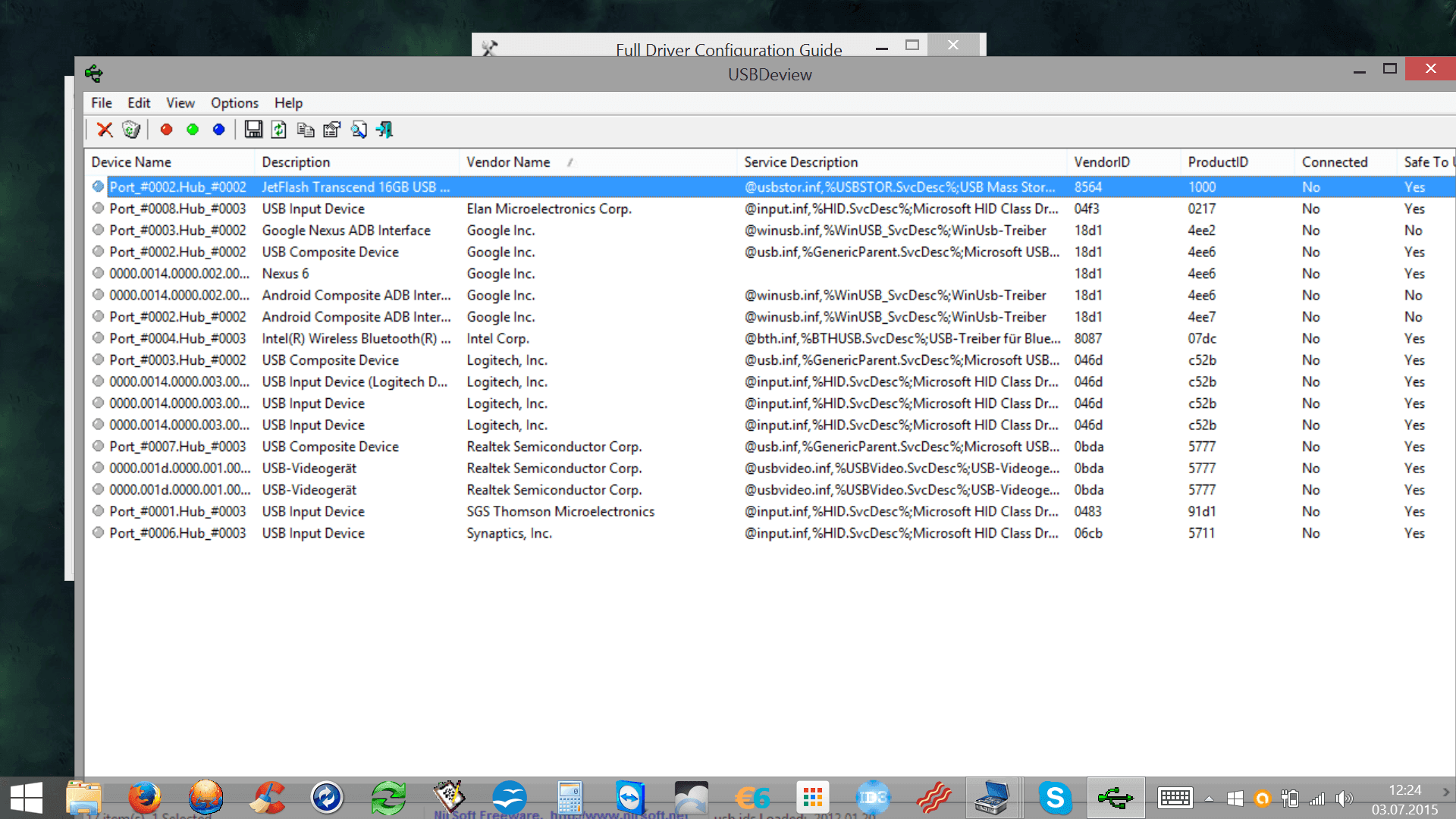
Task: Click the taskbar clock showing 12:24
Action: point(1404,789)
